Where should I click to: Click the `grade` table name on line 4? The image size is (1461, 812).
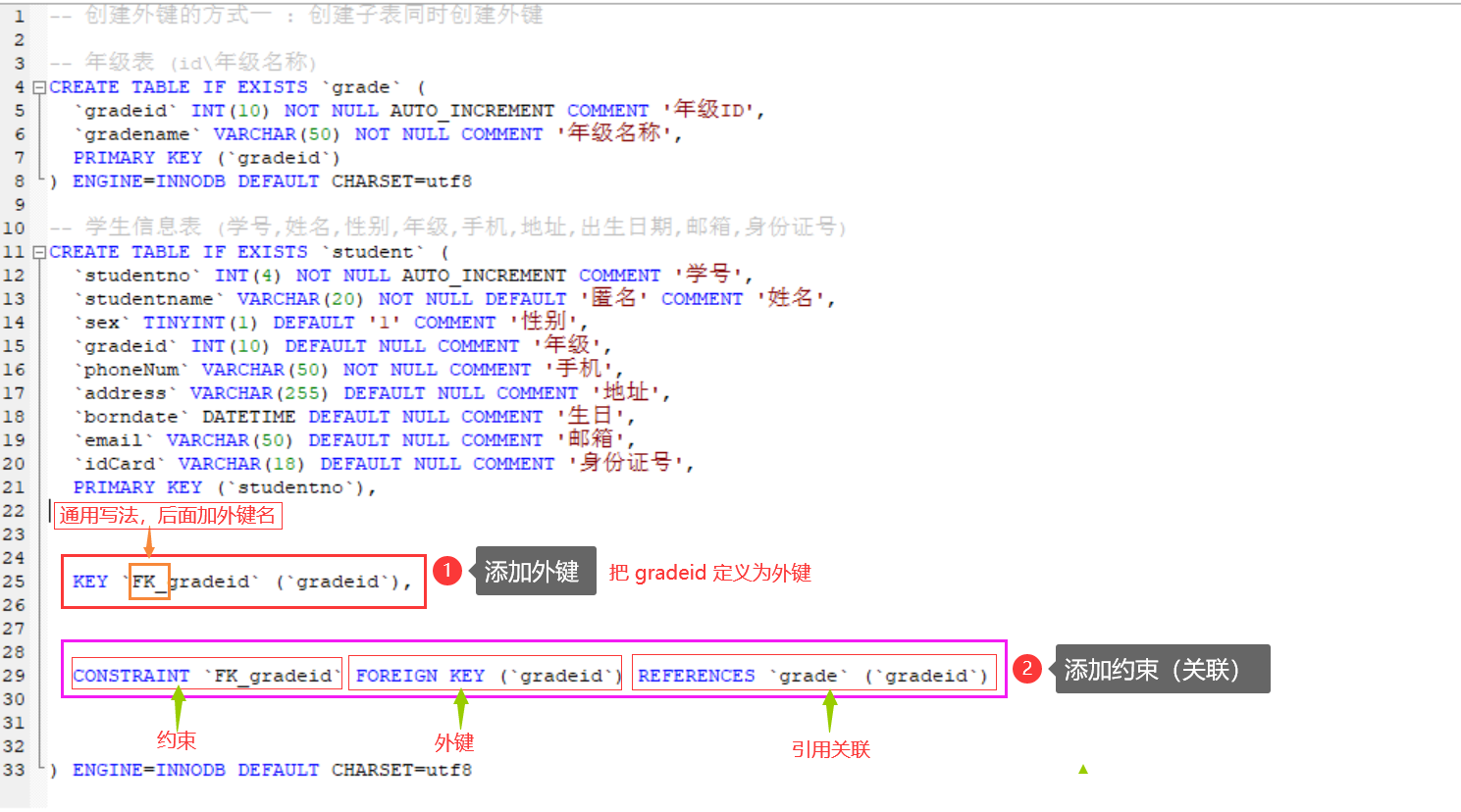tap(361, 87)
